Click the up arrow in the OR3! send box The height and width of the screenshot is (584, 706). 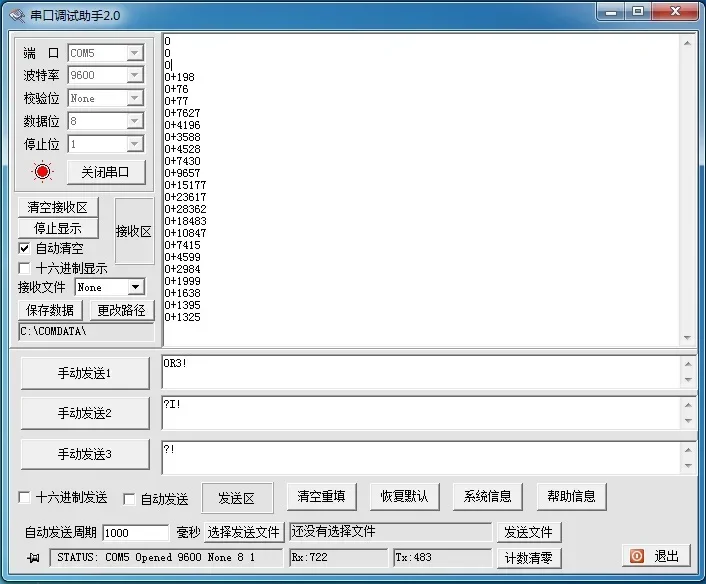688,364
